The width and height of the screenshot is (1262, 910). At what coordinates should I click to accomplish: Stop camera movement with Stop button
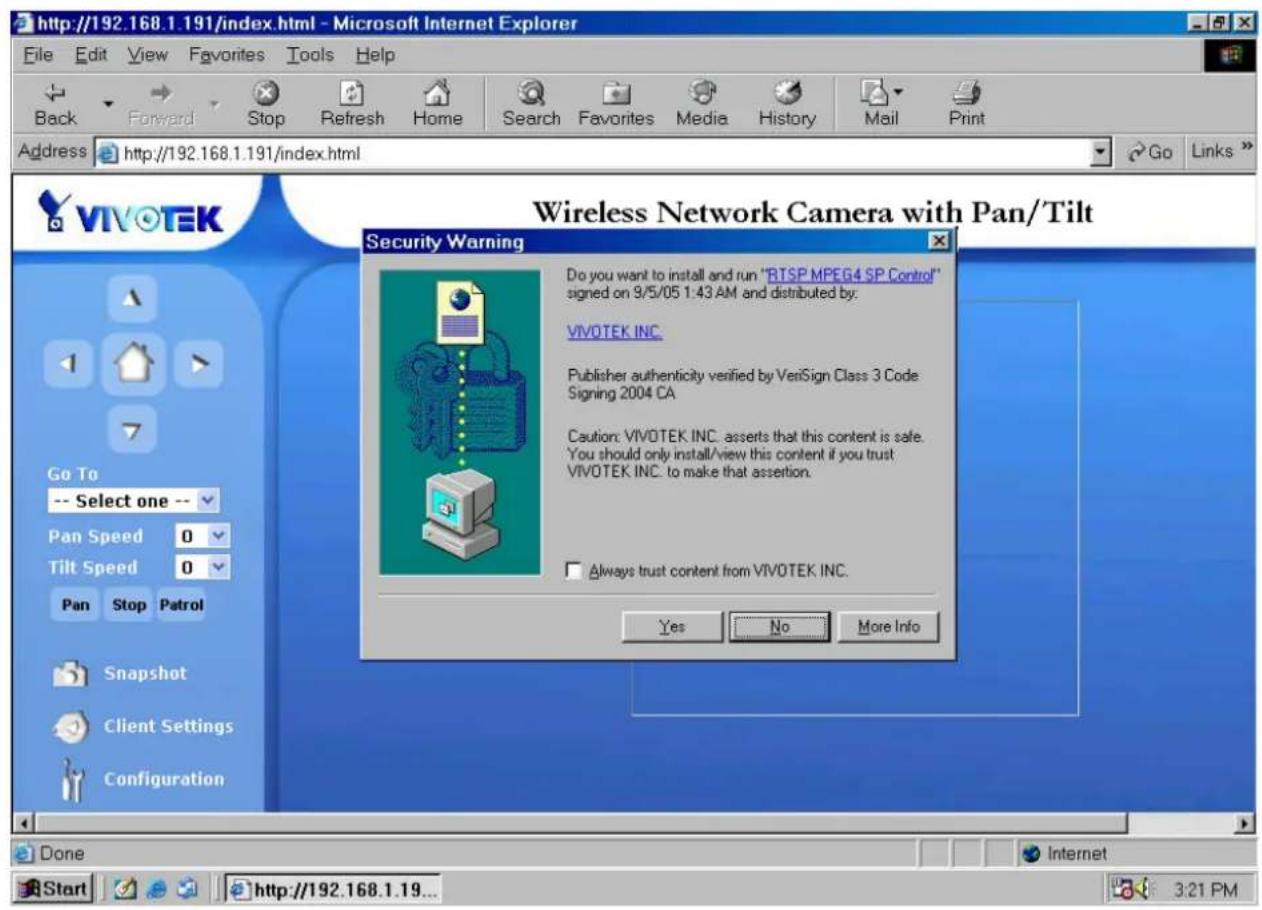[129, 605]
